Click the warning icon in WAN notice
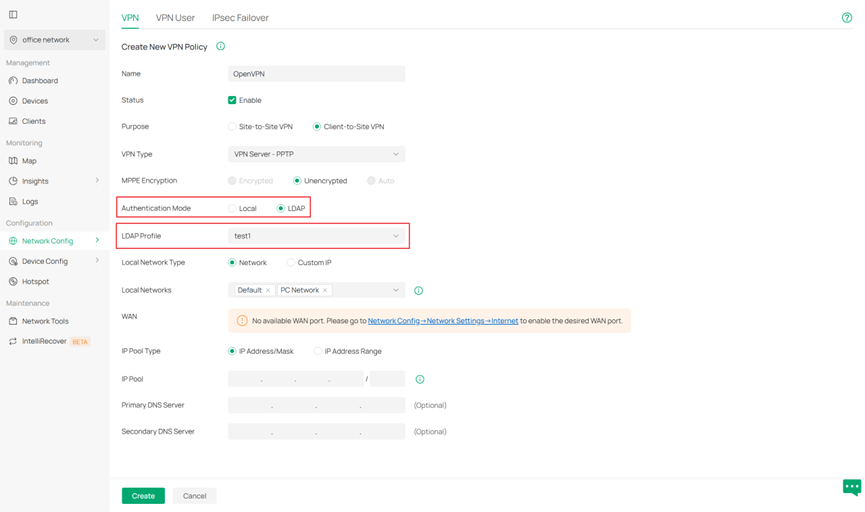 click(242, 321)
